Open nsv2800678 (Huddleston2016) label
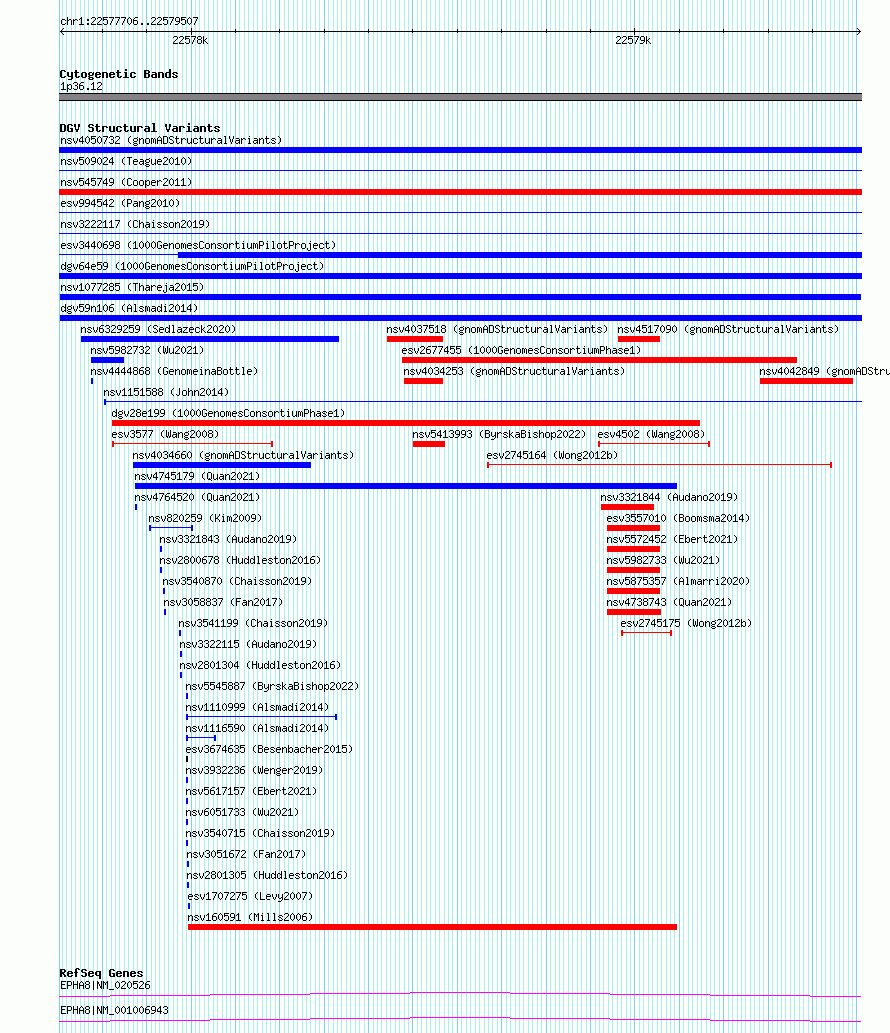The height and width of the screenshot is (1033, 890). tap(240, 561)
